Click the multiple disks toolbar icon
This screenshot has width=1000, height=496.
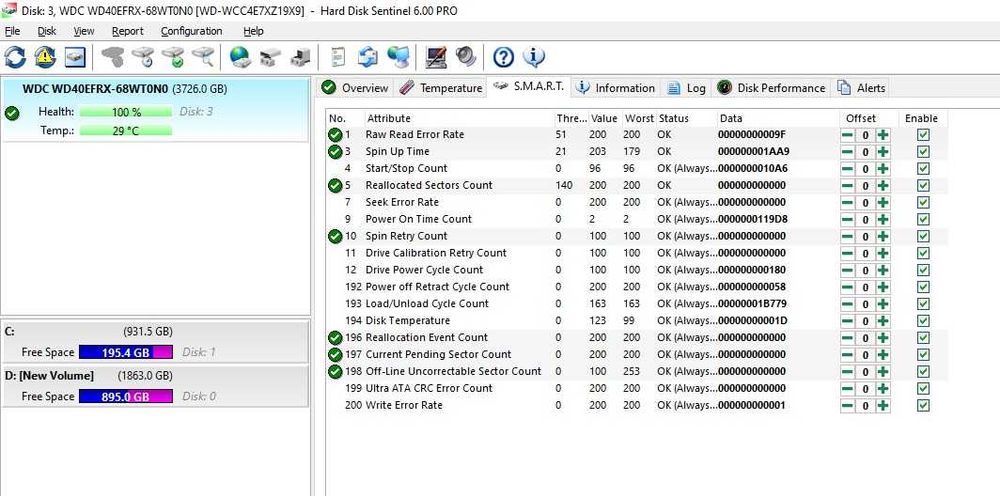pyautogui.click(x=270, y=57)
